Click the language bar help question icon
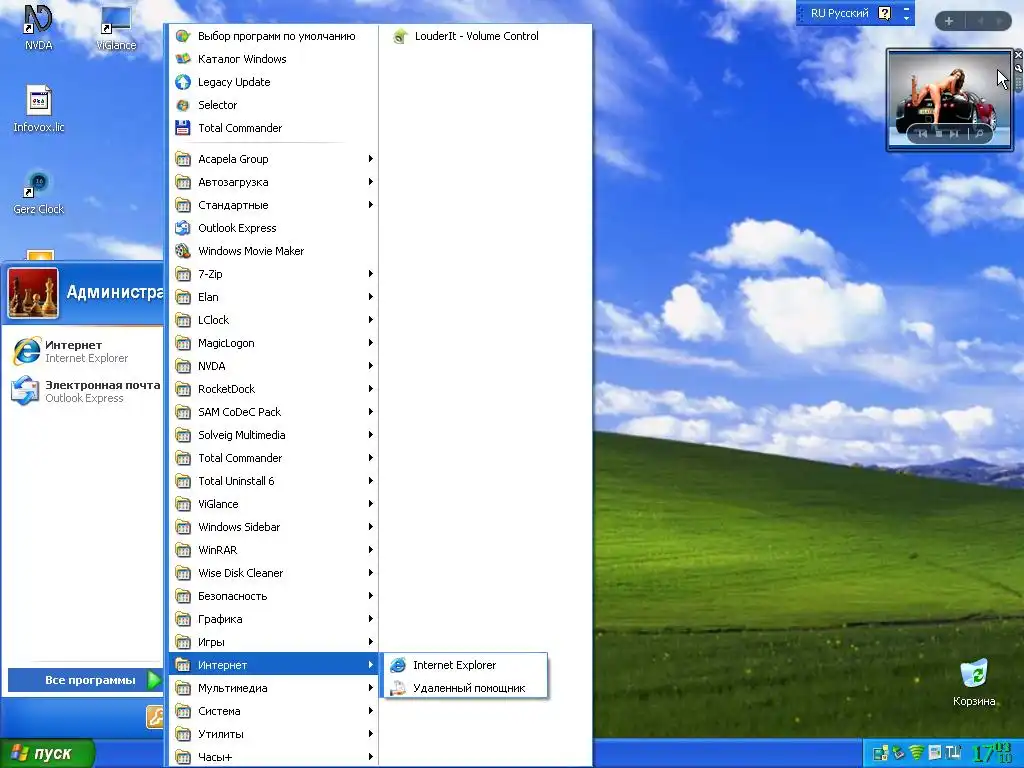1024x768 pixels. tap(884, 13)
